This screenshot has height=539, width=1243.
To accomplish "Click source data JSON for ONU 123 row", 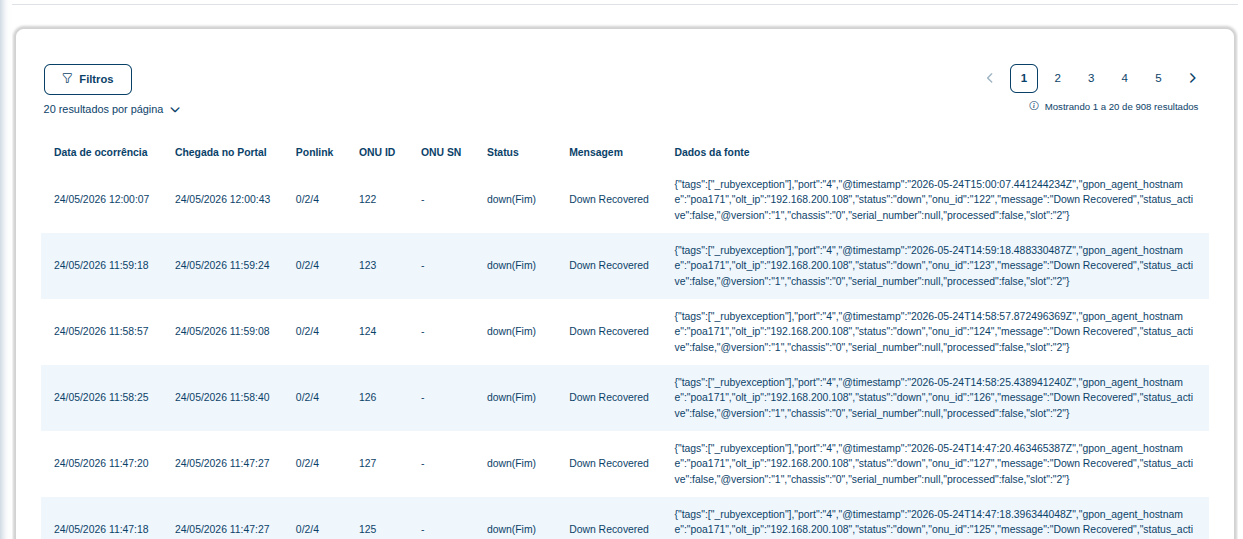I will (x=934, y=265).
